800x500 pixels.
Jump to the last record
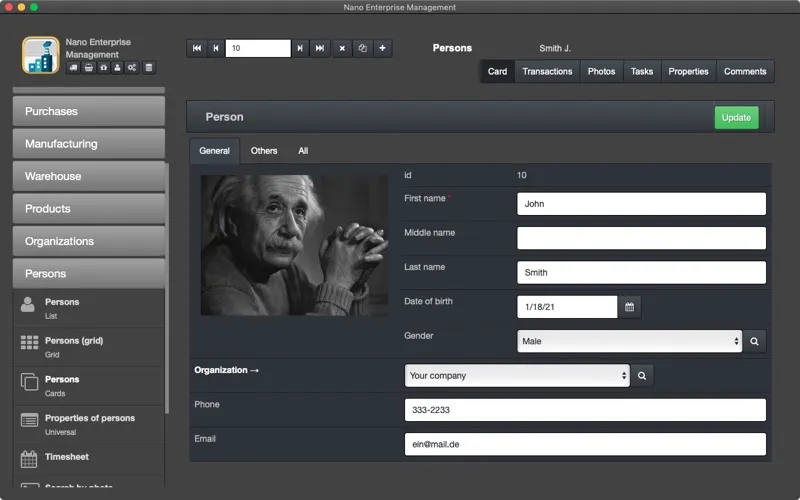pyautogui.click(x=320, y=48)
